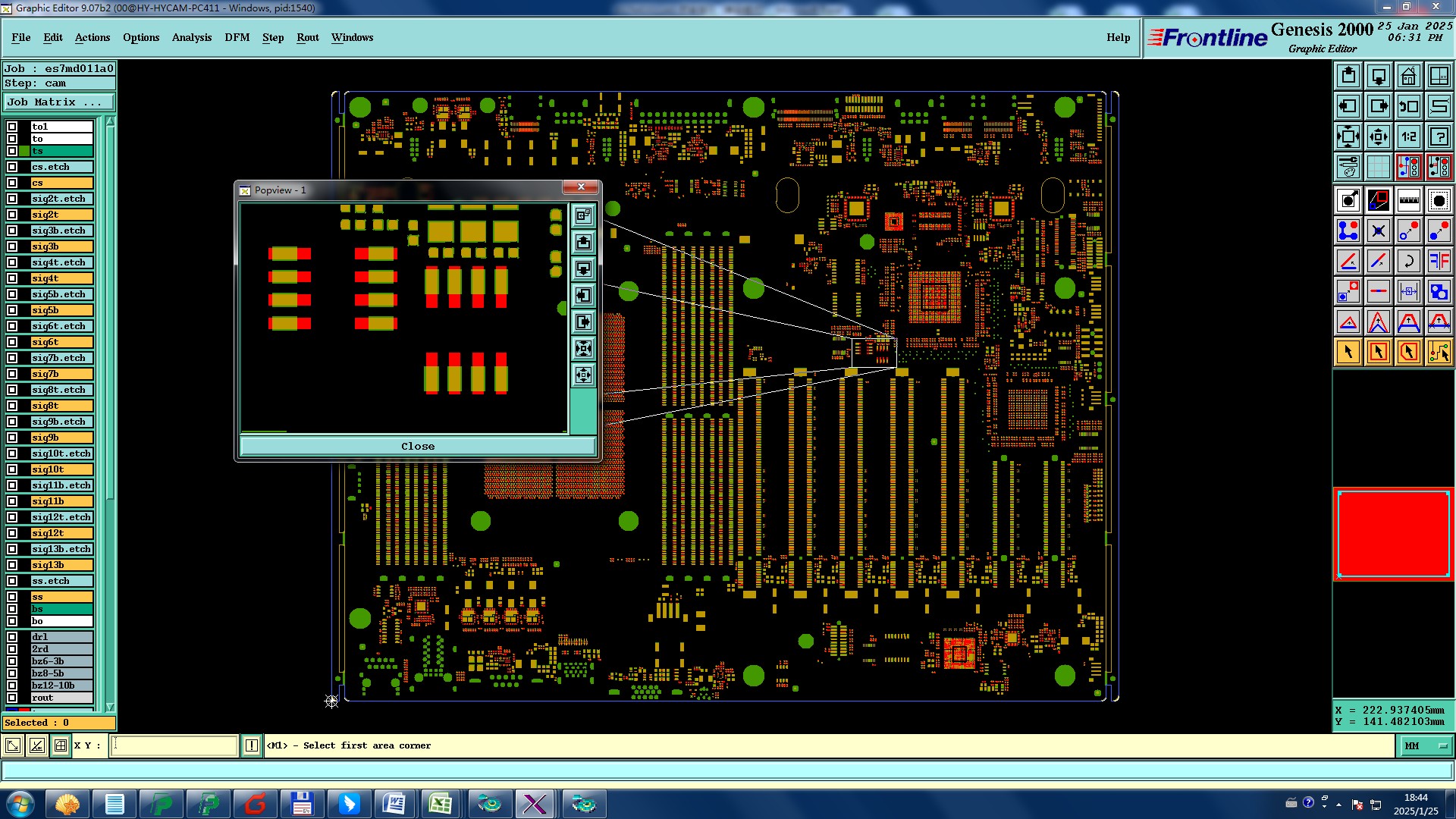The image size is (1456, 819).
Task: Open the MM units dropdown
Action: (1426, 746)
